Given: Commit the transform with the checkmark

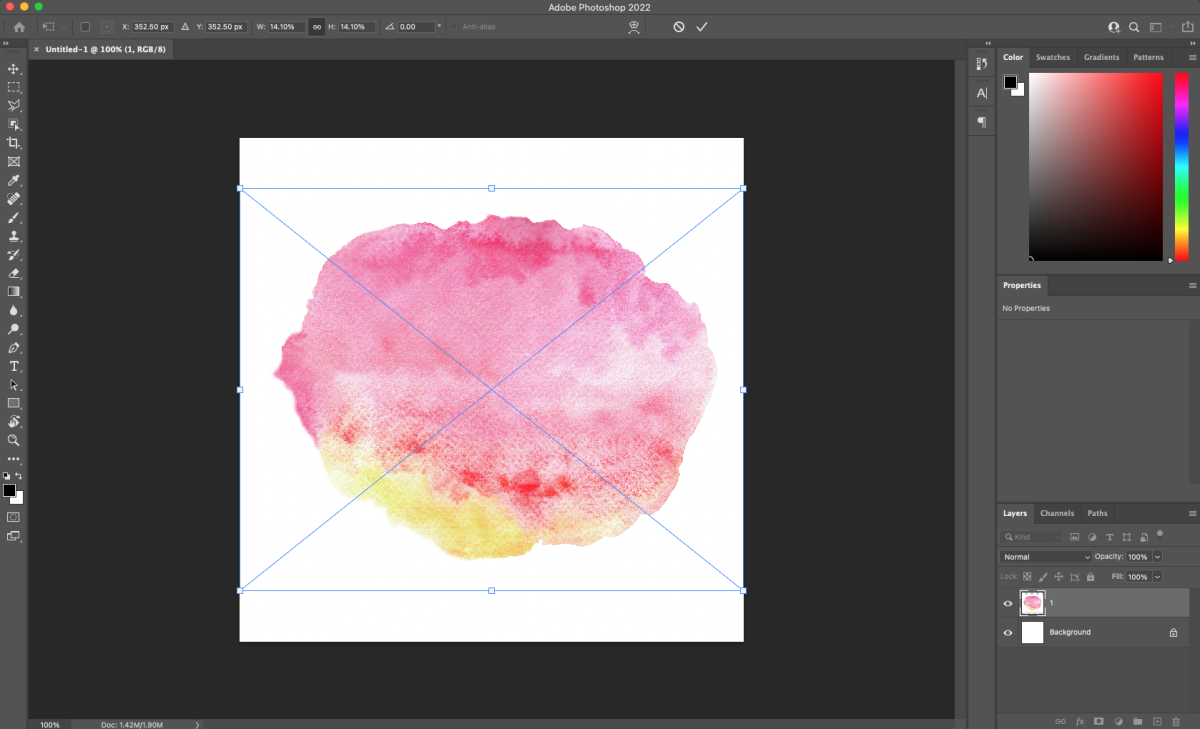Looking at the screenshot, I should [702, 27].
